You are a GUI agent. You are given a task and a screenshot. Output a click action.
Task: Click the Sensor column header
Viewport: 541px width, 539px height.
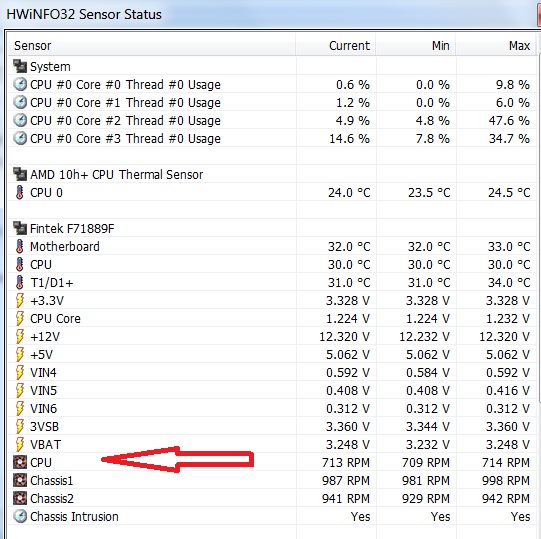(151, 45)
